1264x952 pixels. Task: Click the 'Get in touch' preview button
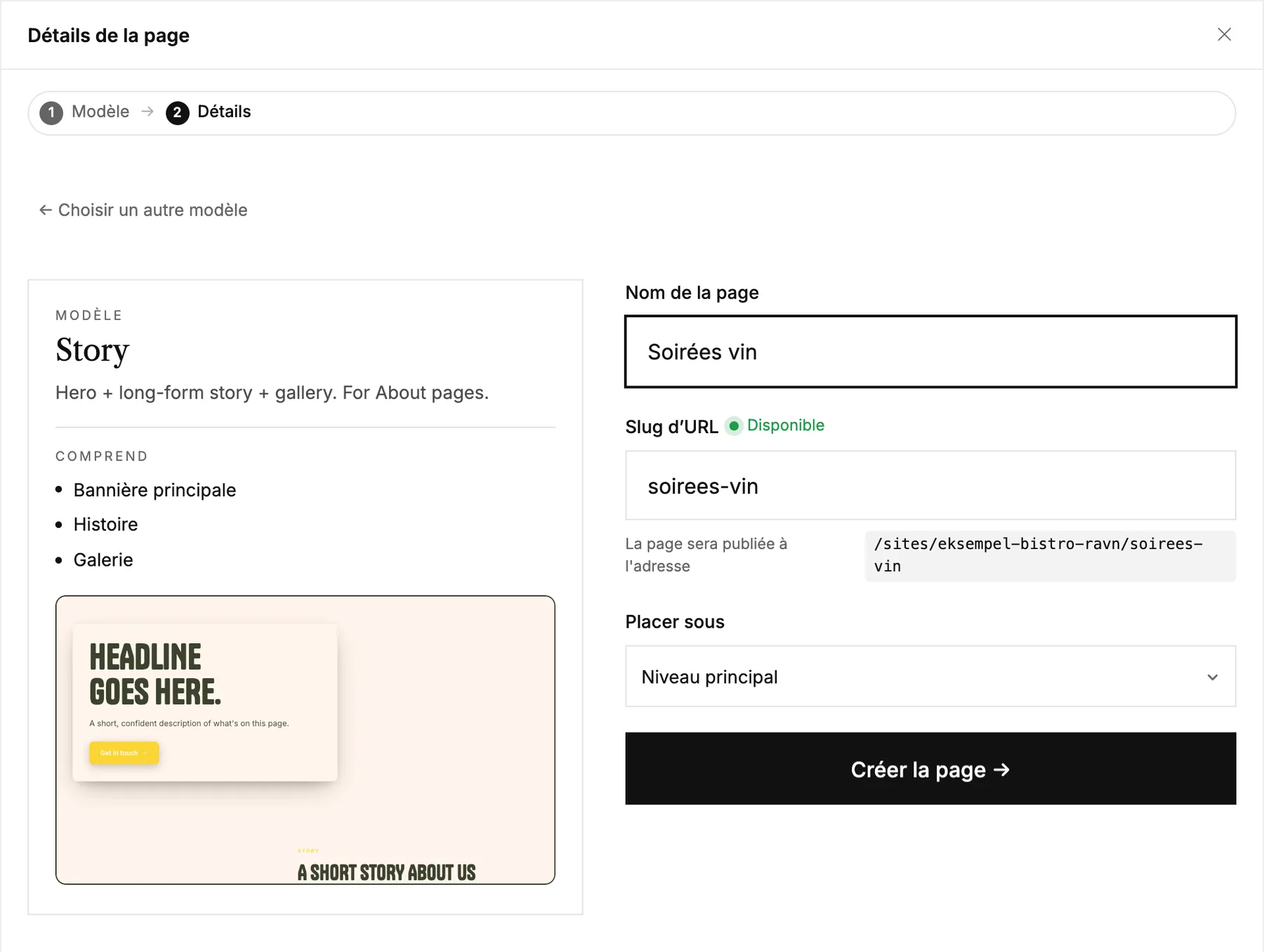(x=124, y=753)
